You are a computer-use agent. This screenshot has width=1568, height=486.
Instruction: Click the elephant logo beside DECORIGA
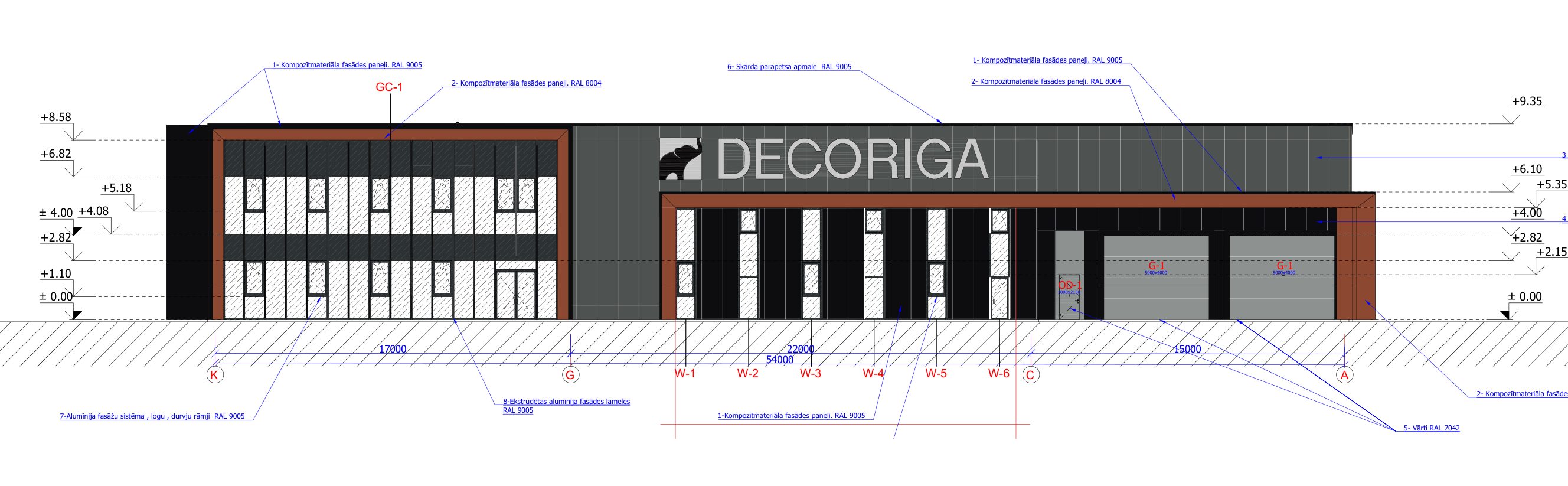tap(681, 159)
